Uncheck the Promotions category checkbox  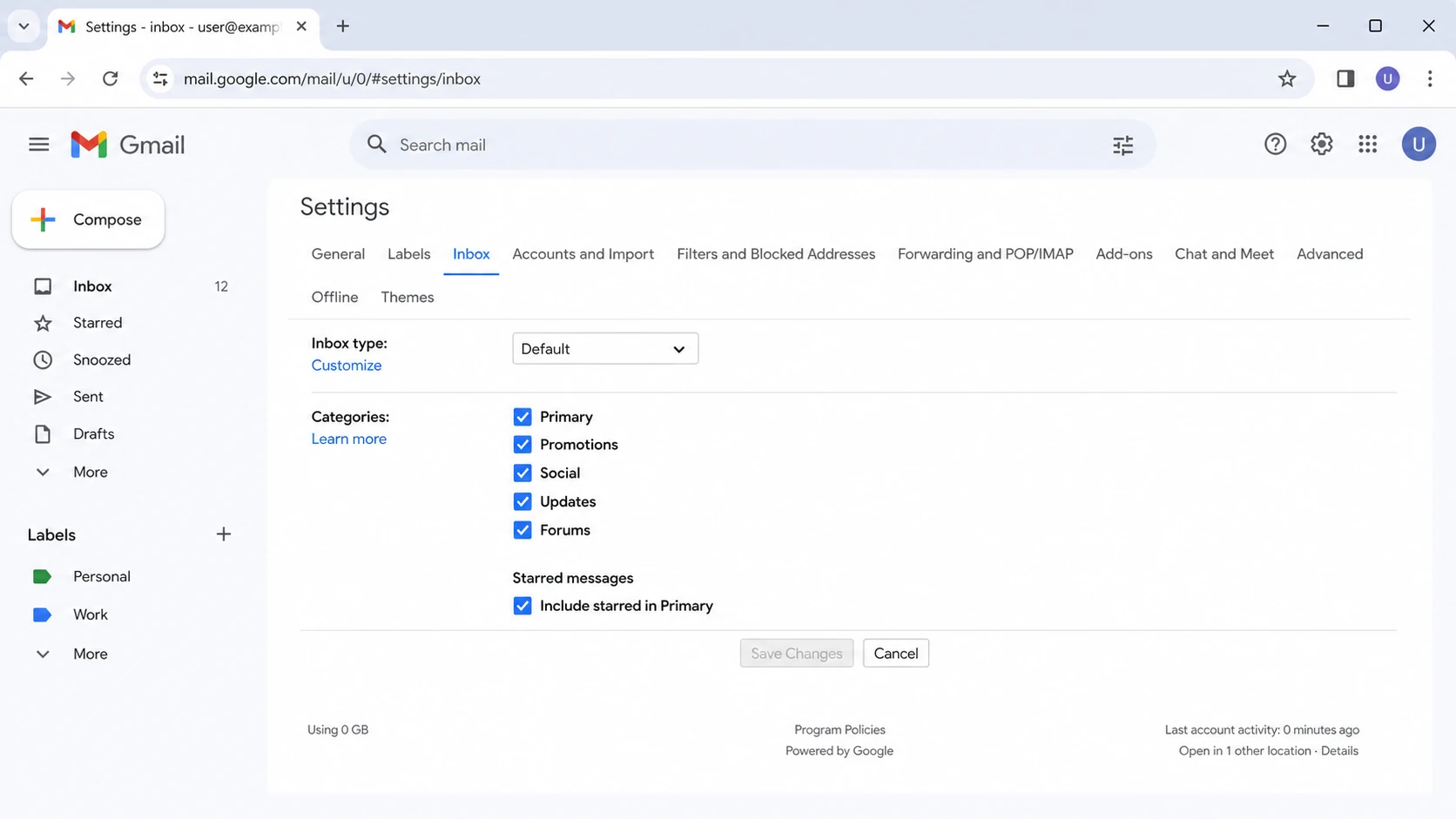pos(522,445)
